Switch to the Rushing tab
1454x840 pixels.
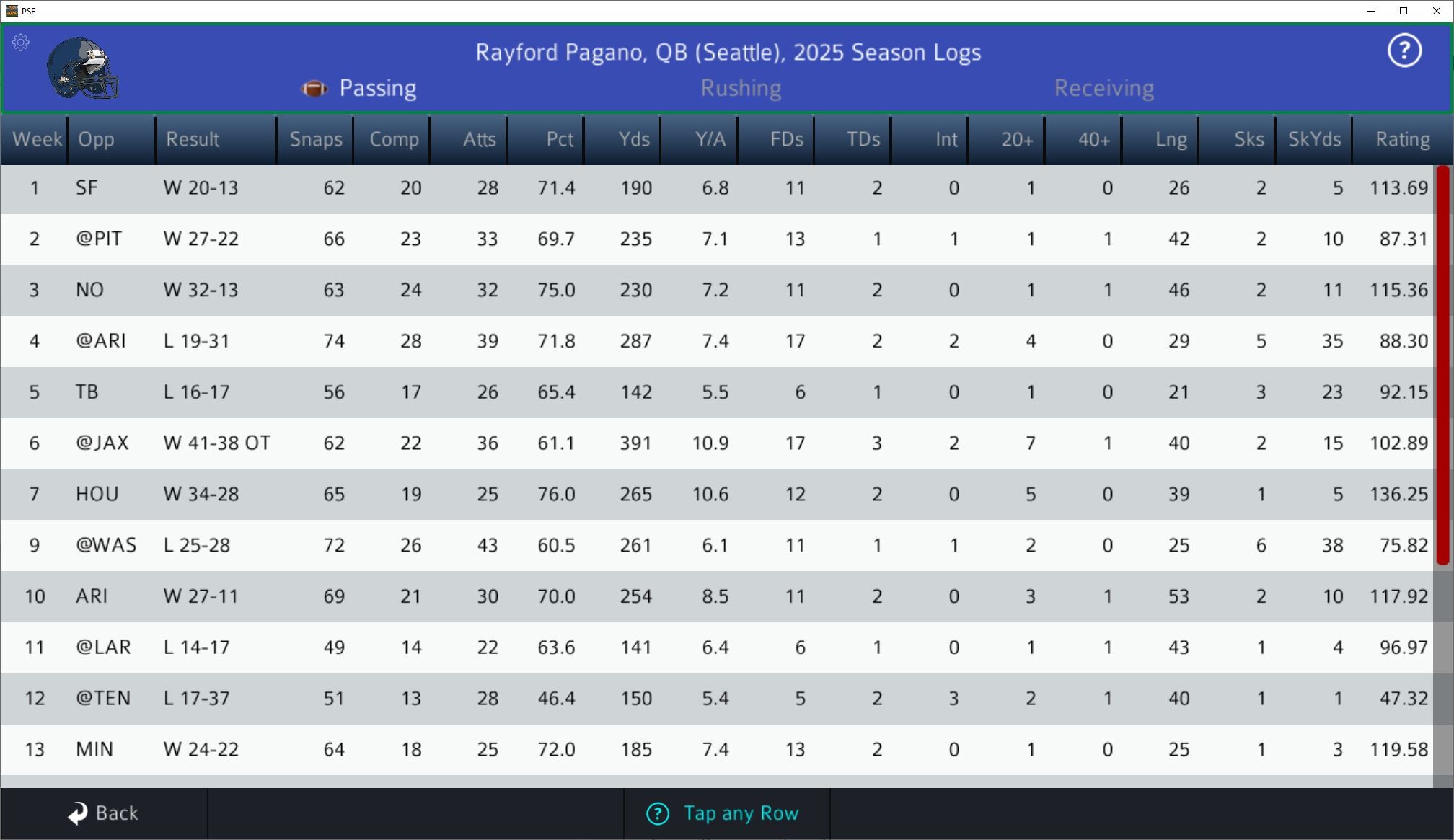(x=741, y=88)
